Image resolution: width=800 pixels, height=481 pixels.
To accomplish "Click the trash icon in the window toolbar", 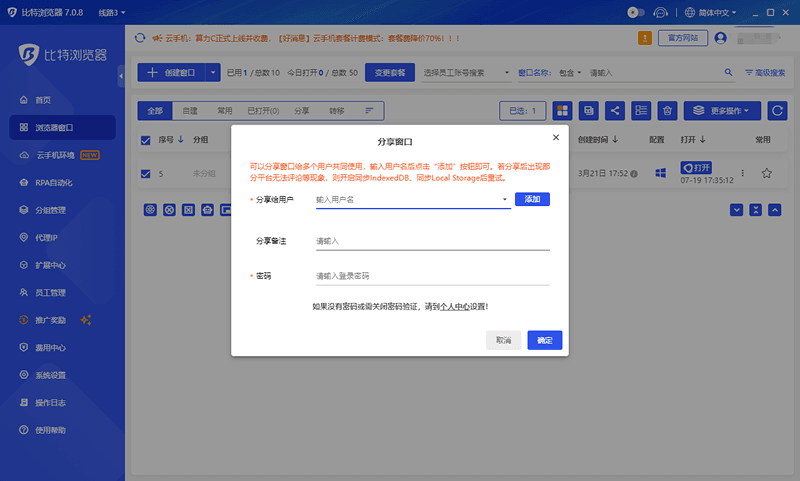I will pos(667,110).
